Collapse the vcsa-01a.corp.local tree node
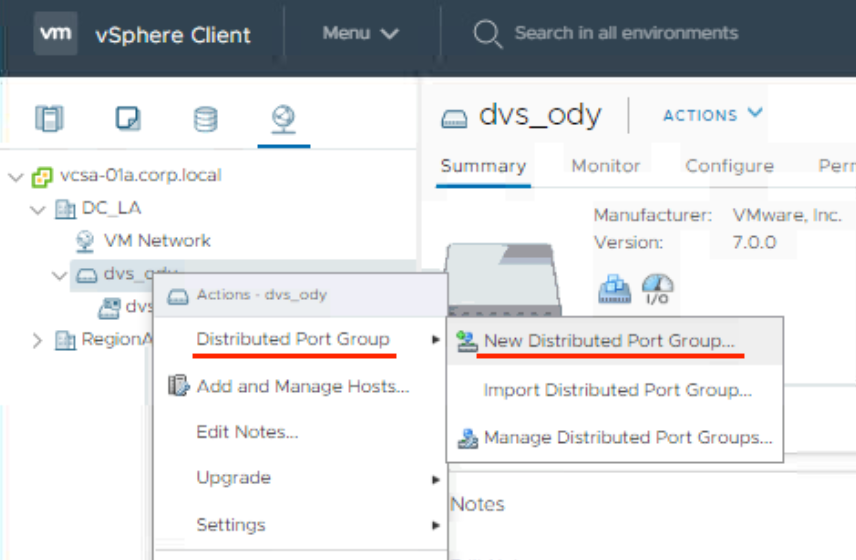This screenshot has height=560, width=856. pos(16,177)
